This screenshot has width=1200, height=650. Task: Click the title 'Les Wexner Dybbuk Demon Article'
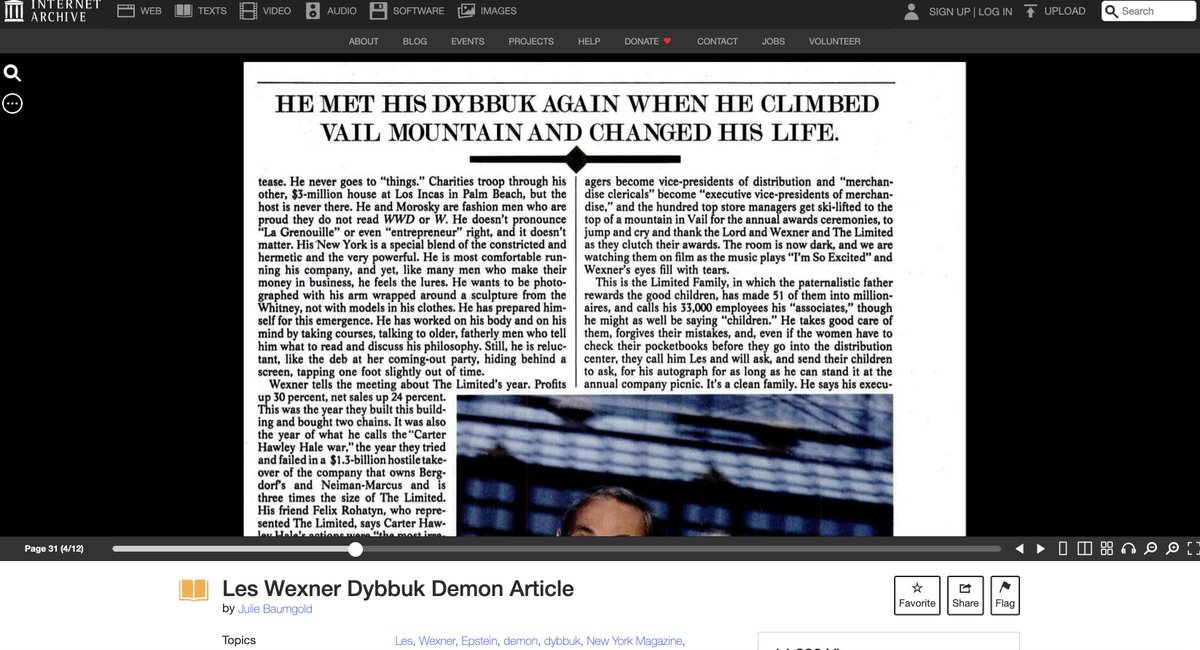(x=398, y=588)
